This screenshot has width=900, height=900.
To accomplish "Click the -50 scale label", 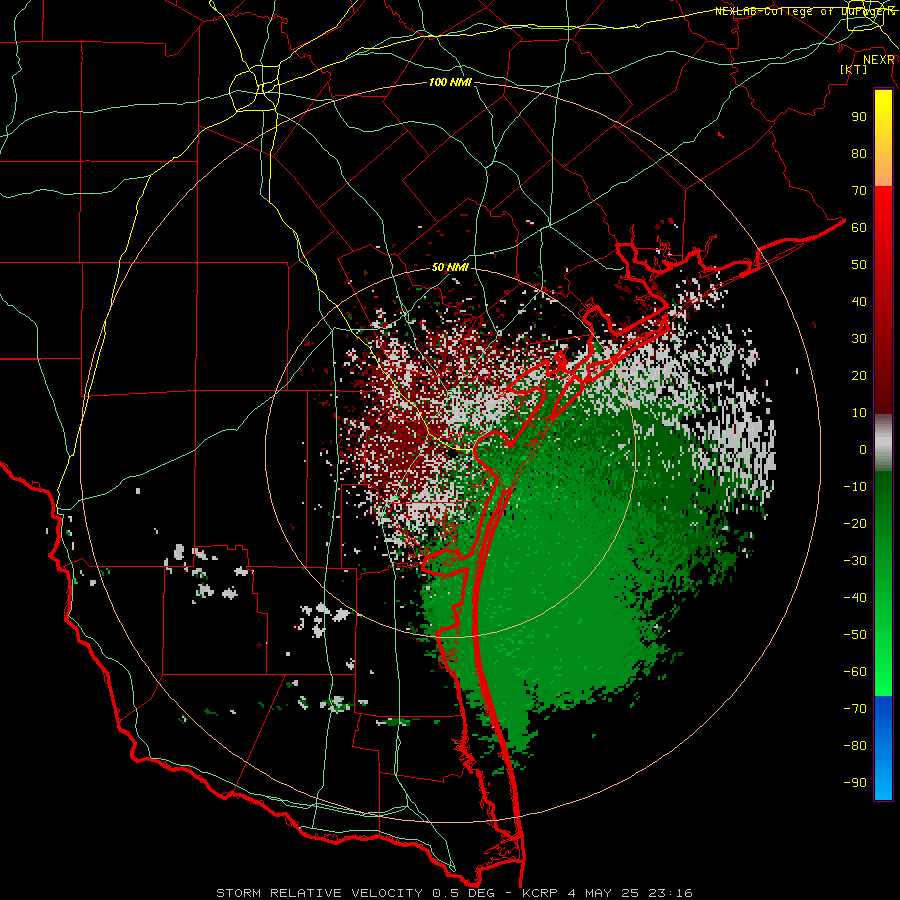I will click(855, 635).
